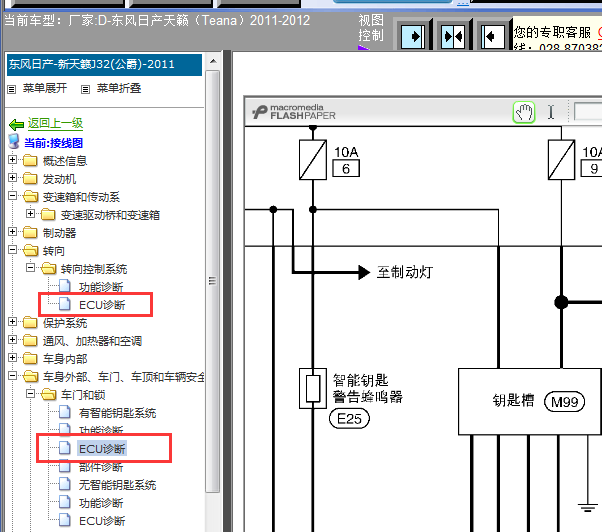Click the 菜单折叠 list icon
Viewport: 602px width, 532px height.
pos(85,89)
